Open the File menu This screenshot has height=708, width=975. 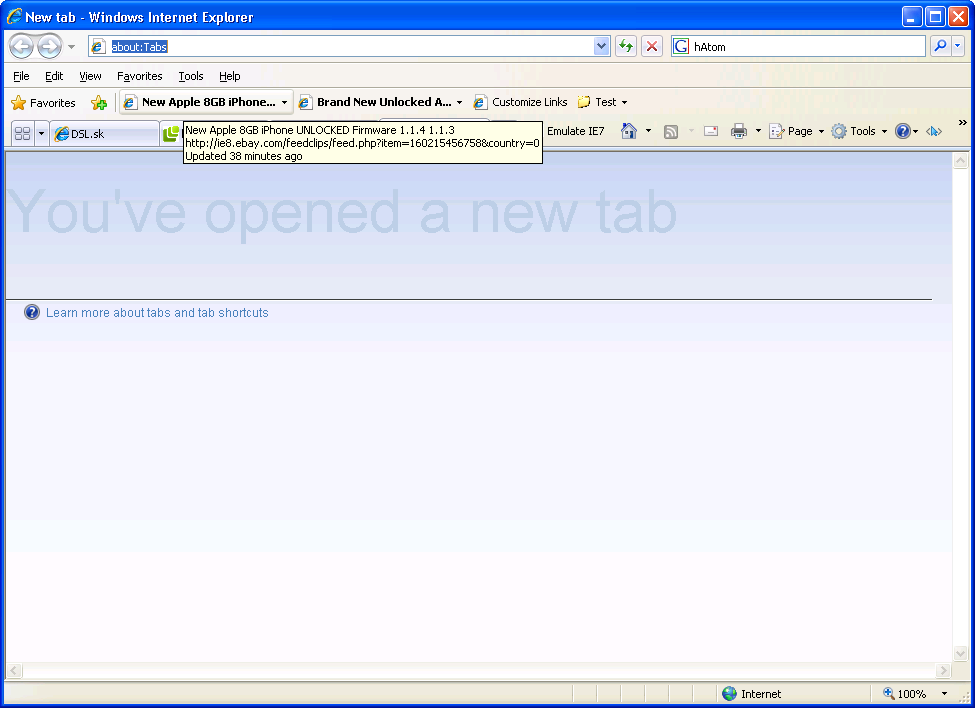(21, 76)
